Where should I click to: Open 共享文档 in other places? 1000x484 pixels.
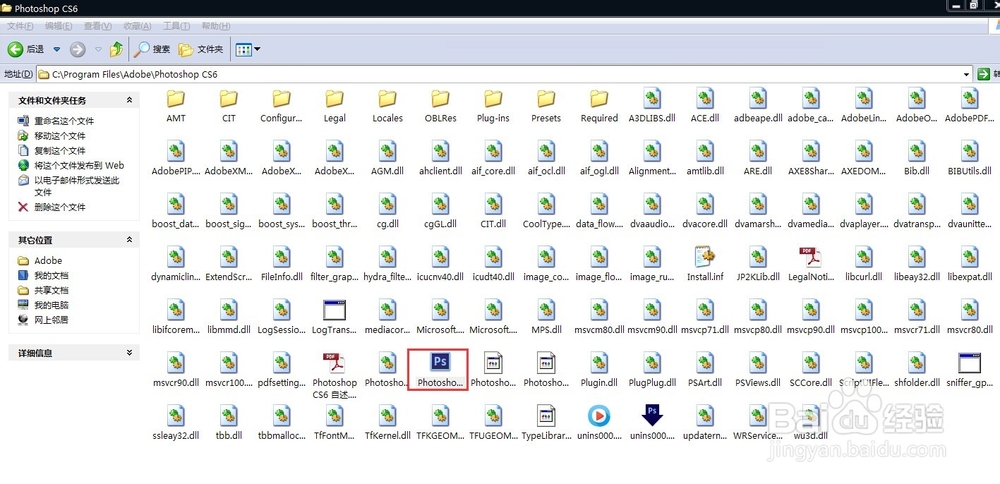pos(51,290)
